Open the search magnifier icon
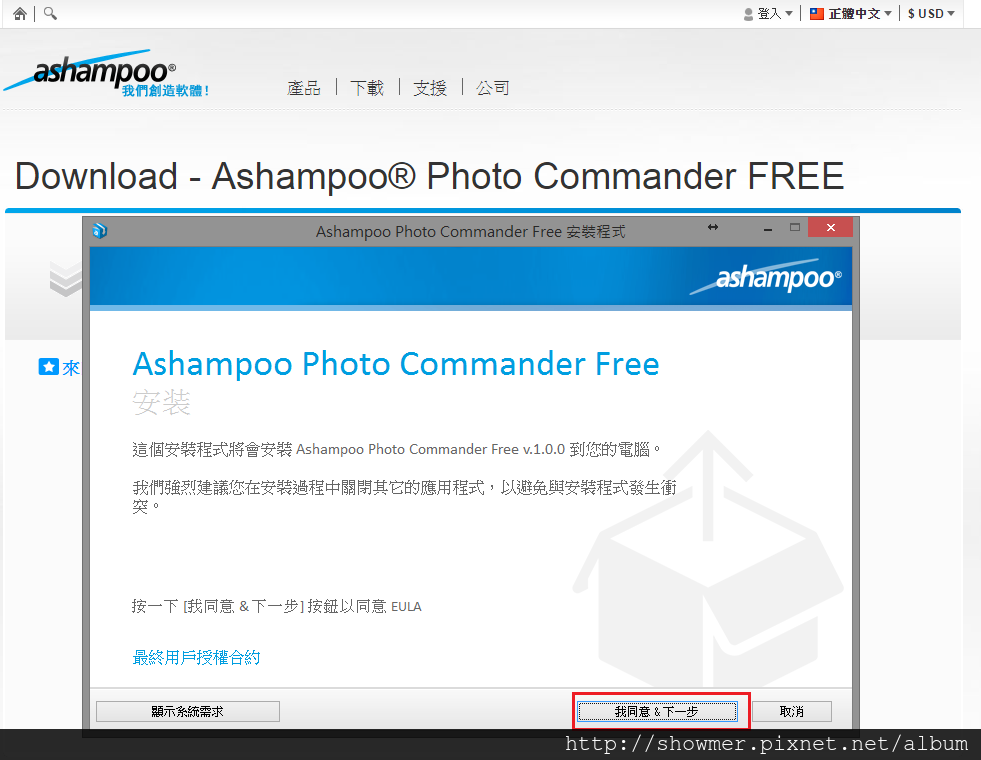The height and width of the screenshot is (760, 981). tap(50, 14)
